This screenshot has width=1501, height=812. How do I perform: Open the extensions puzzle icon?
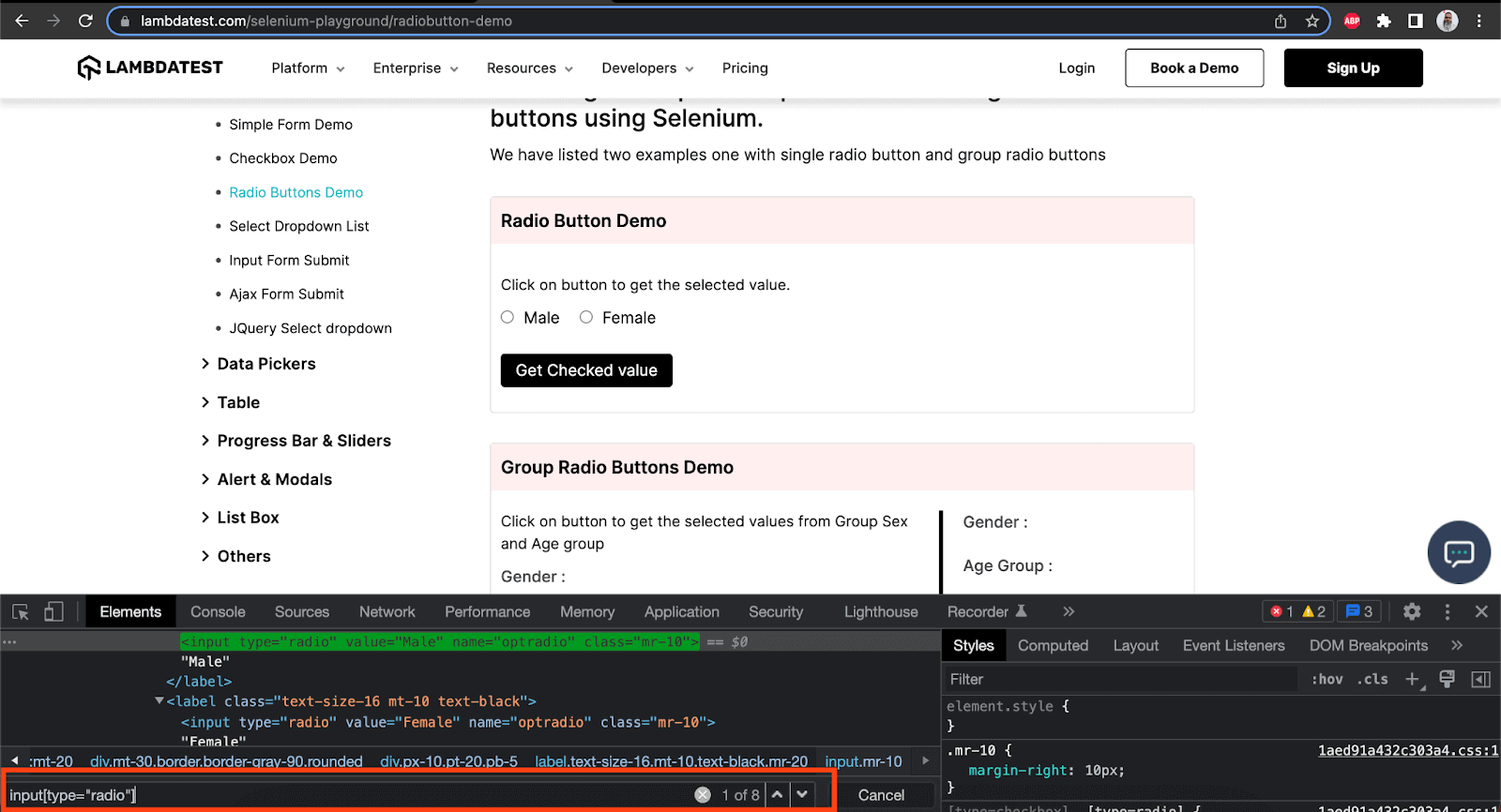pos(1384,21)
